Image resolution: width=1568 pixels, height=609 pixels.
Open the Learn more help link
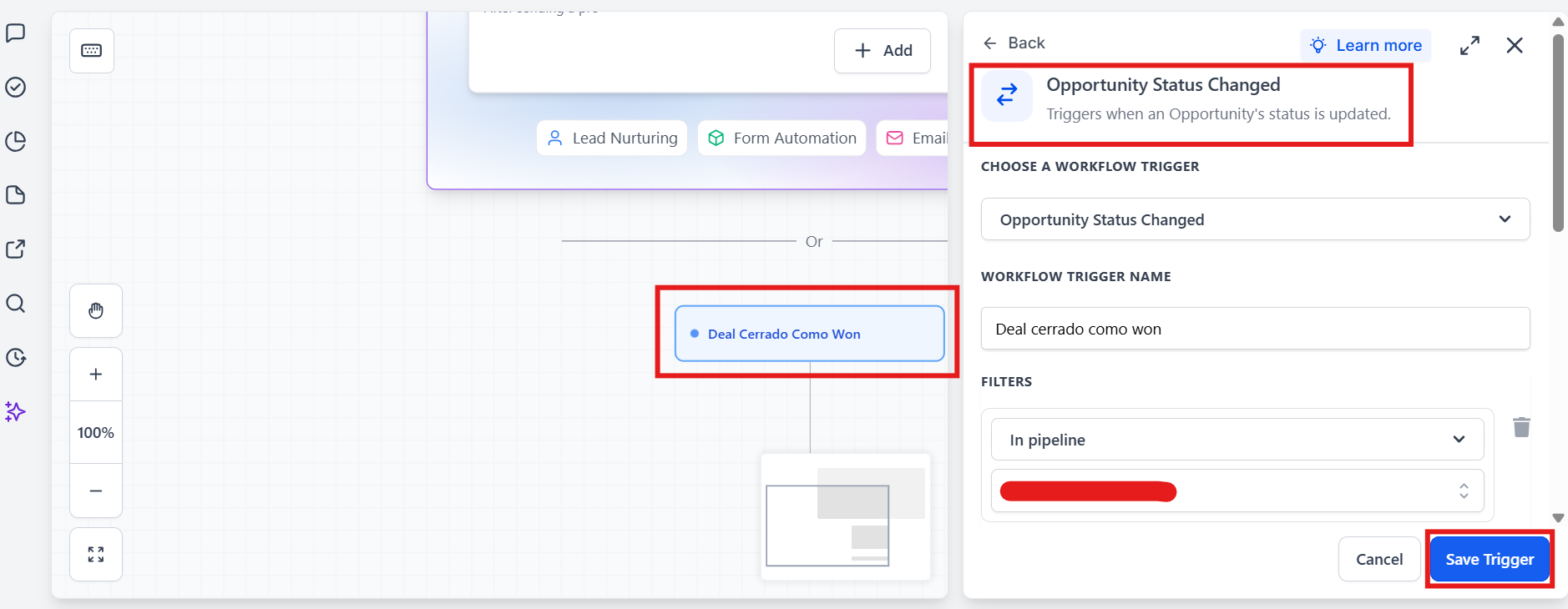tap(1366, 45)
